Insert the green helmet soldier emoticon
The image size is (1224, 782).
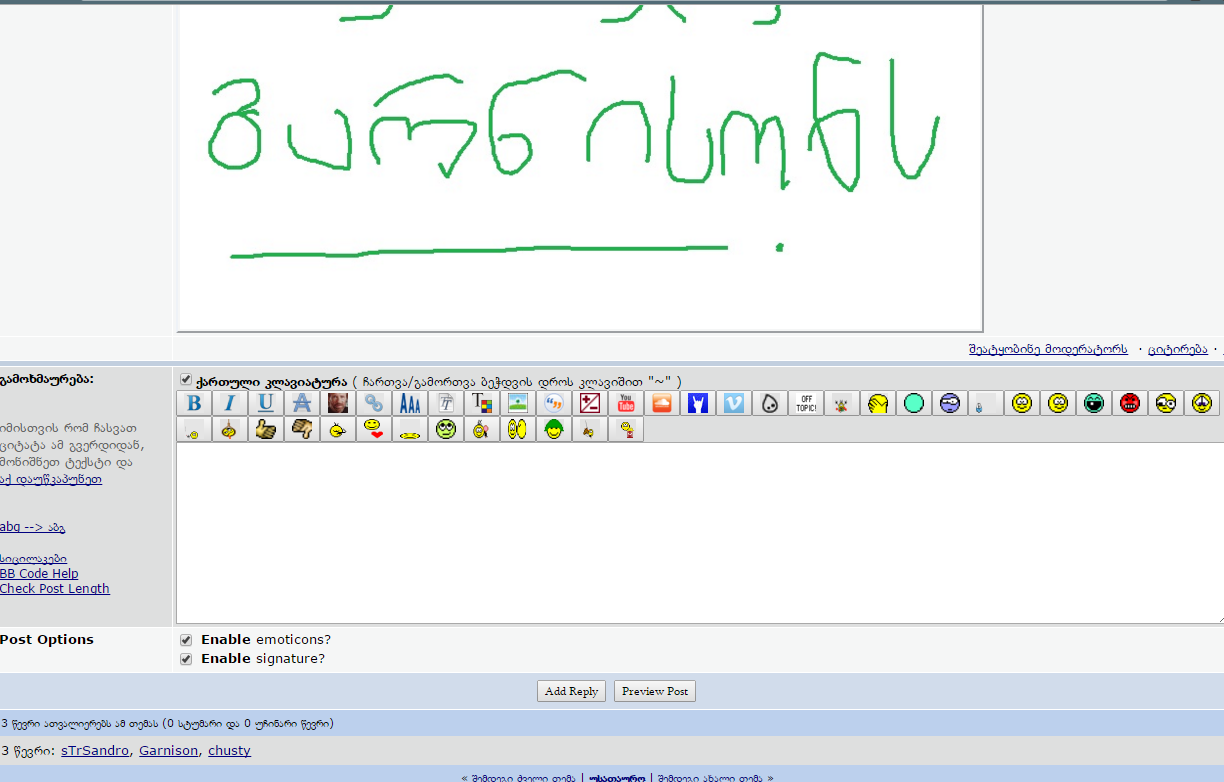pyautogui.click(x=554, y=430)
